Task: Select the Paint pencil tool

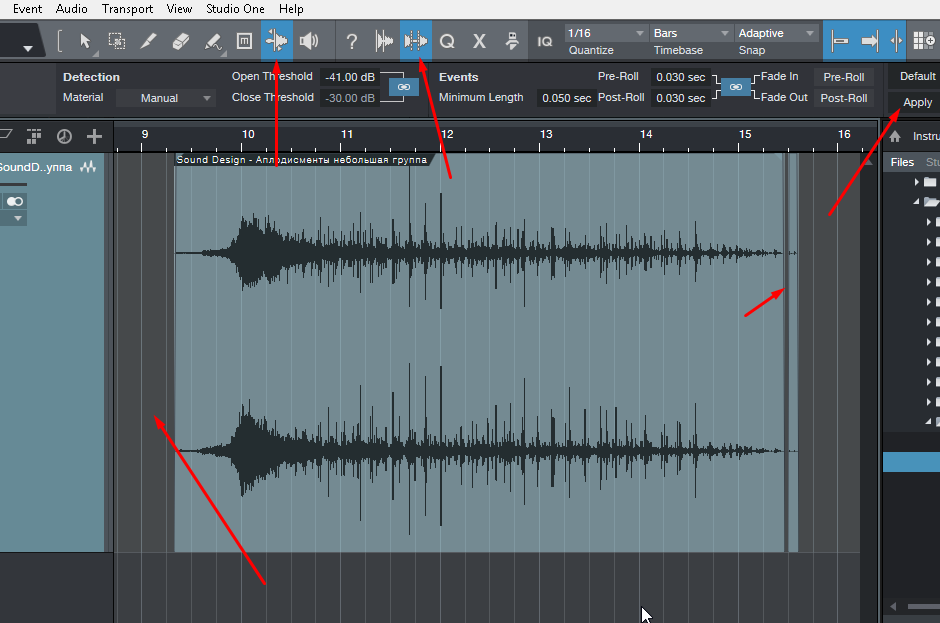Action: [x=213, y=41]
